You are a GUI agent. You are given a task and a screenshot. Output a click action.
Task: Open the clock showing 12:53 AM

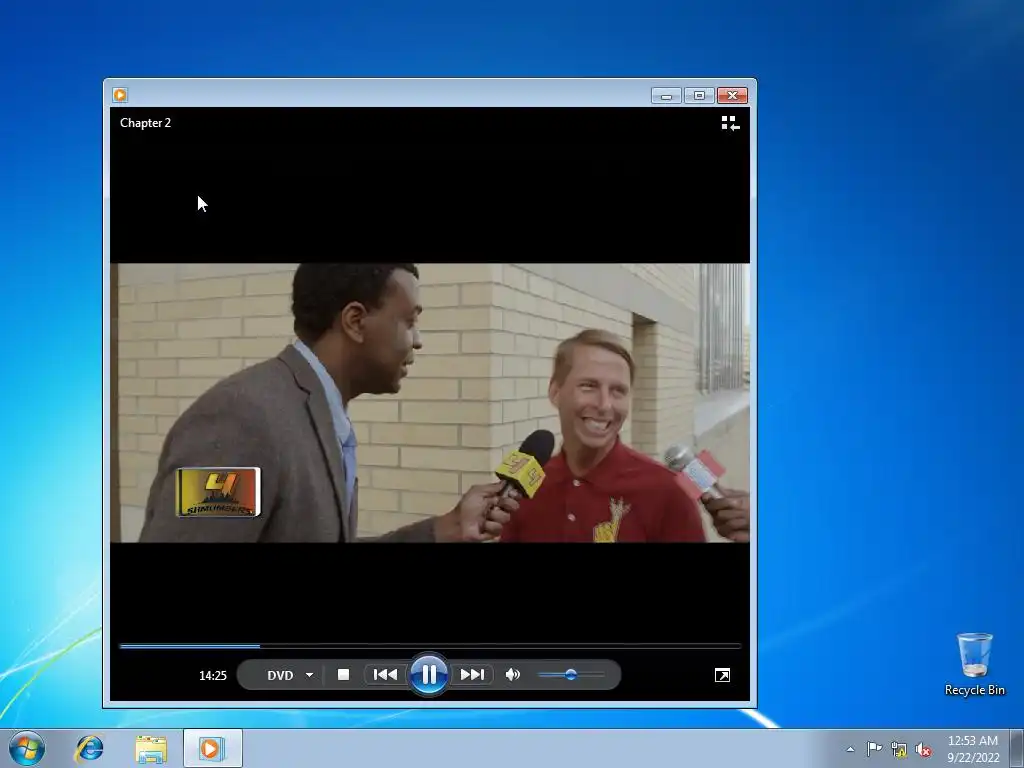(973, 749)
